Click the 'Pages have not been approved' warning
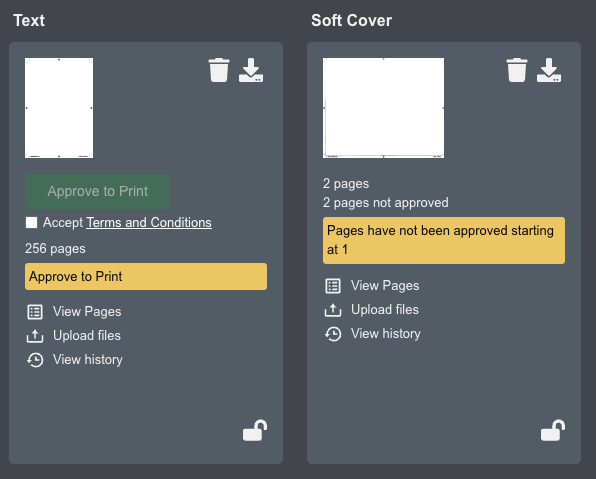The height and width of the screenshot is (479, 596). tap(444, 240)
